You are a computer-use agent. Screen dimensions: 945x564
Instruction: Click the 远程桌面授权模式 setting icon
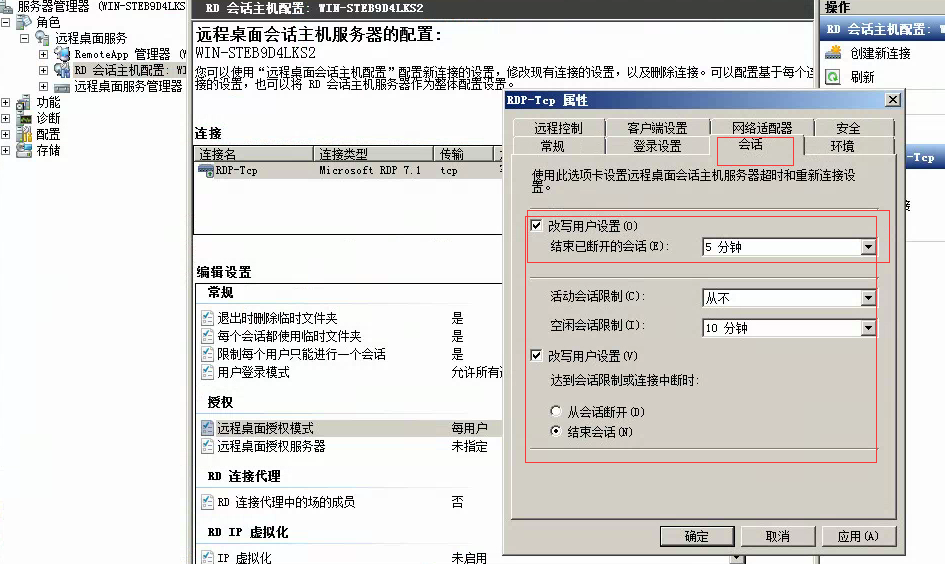(207, 428)
